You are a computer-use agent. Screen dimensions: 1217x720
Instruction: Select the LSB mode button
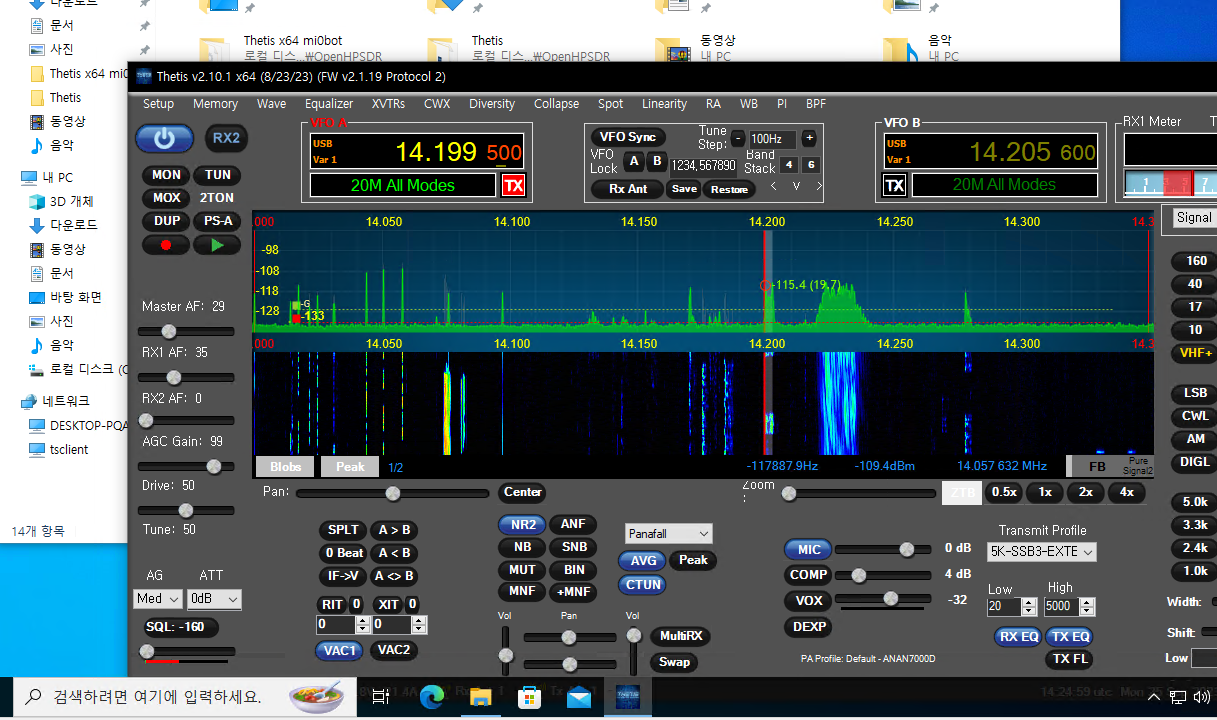1193,392
